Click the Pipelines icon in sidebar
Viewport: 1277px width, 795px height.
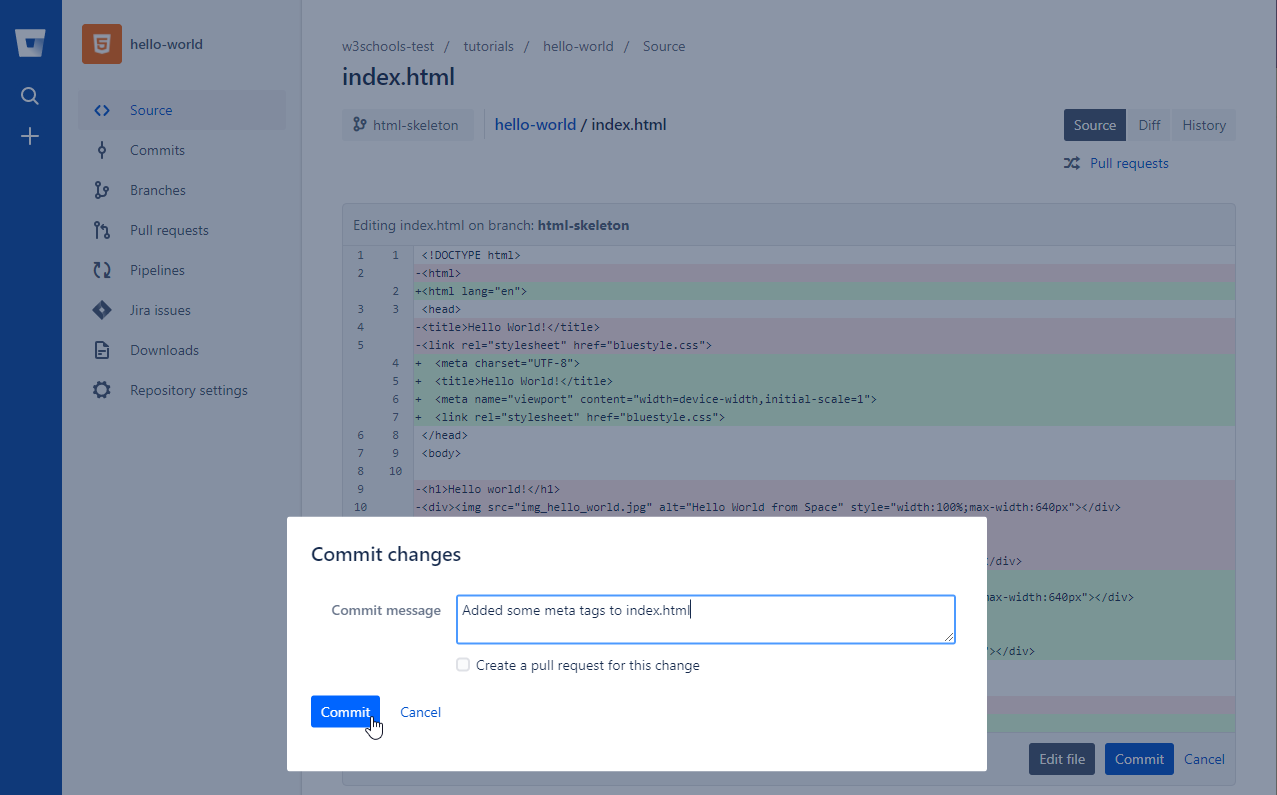point(101,270)
